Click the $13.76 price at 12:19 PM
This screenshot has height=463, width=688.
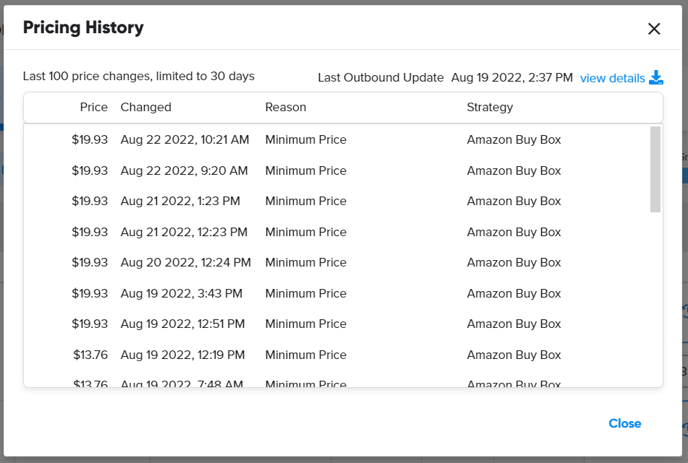coord(90,355)
